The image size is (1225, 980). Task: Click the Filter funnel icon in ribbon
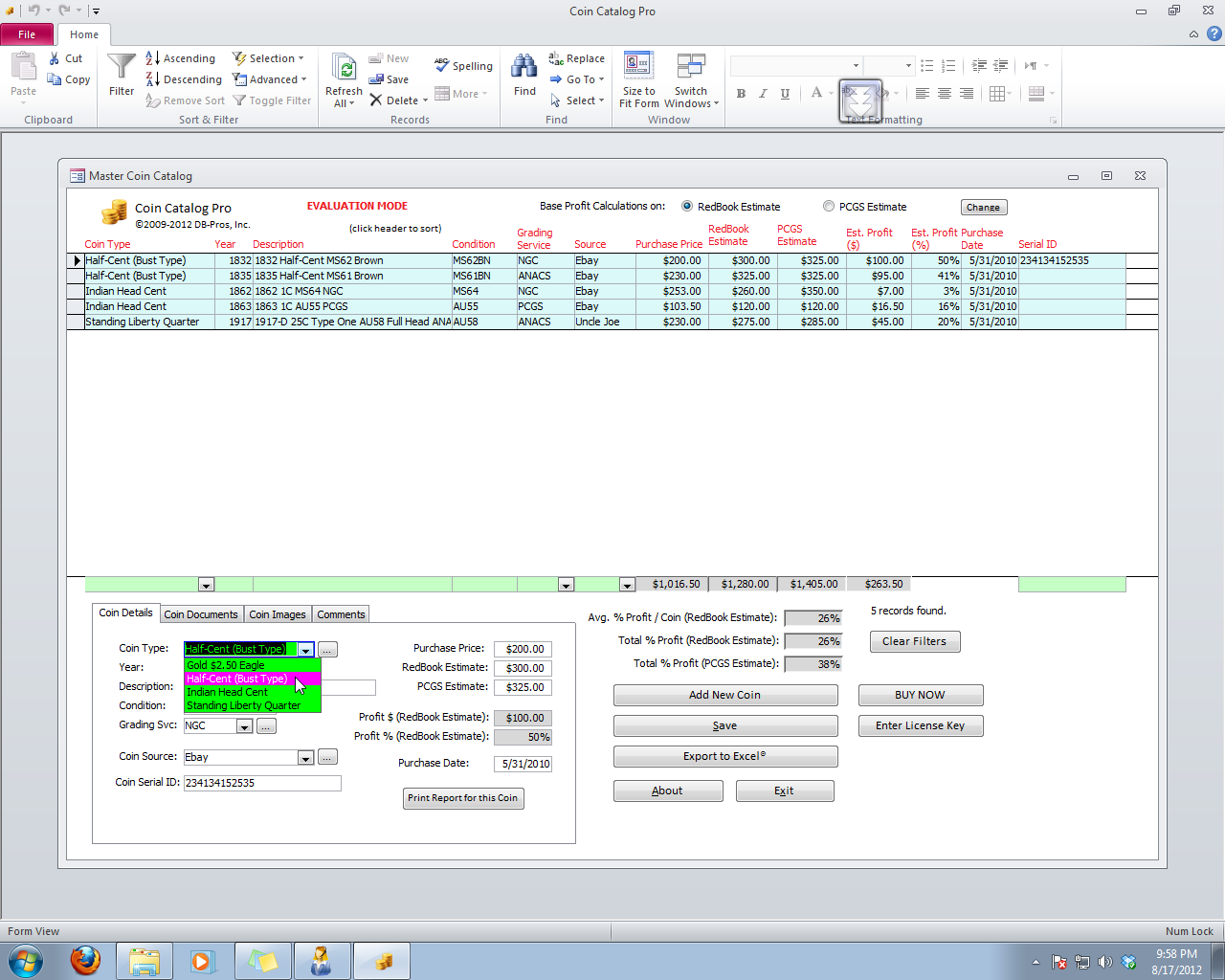(122, 67)
